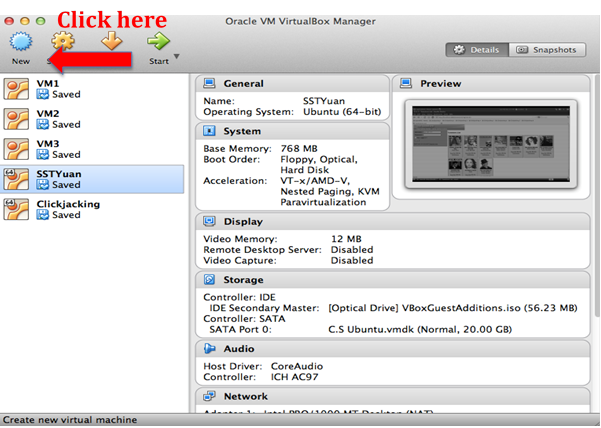The height and width of the screenshot is (428, 601).
Task: Click the 'Oracle VM VirtualBox Manager' title
Action: (300, 21)
